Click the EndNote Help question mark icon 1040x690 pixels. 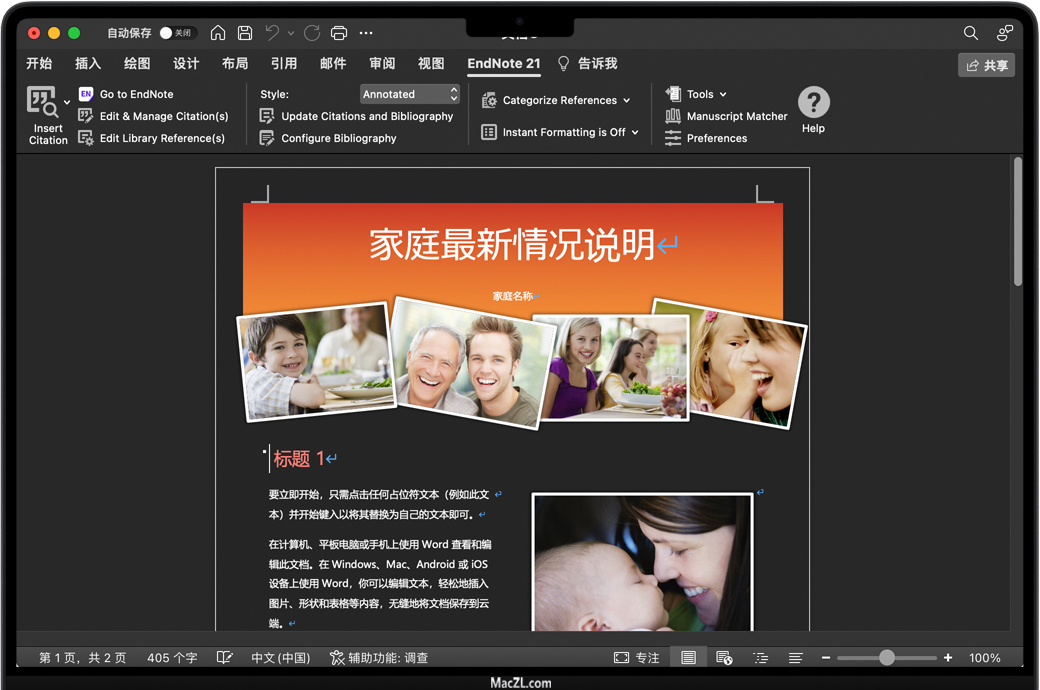point(813,102)
